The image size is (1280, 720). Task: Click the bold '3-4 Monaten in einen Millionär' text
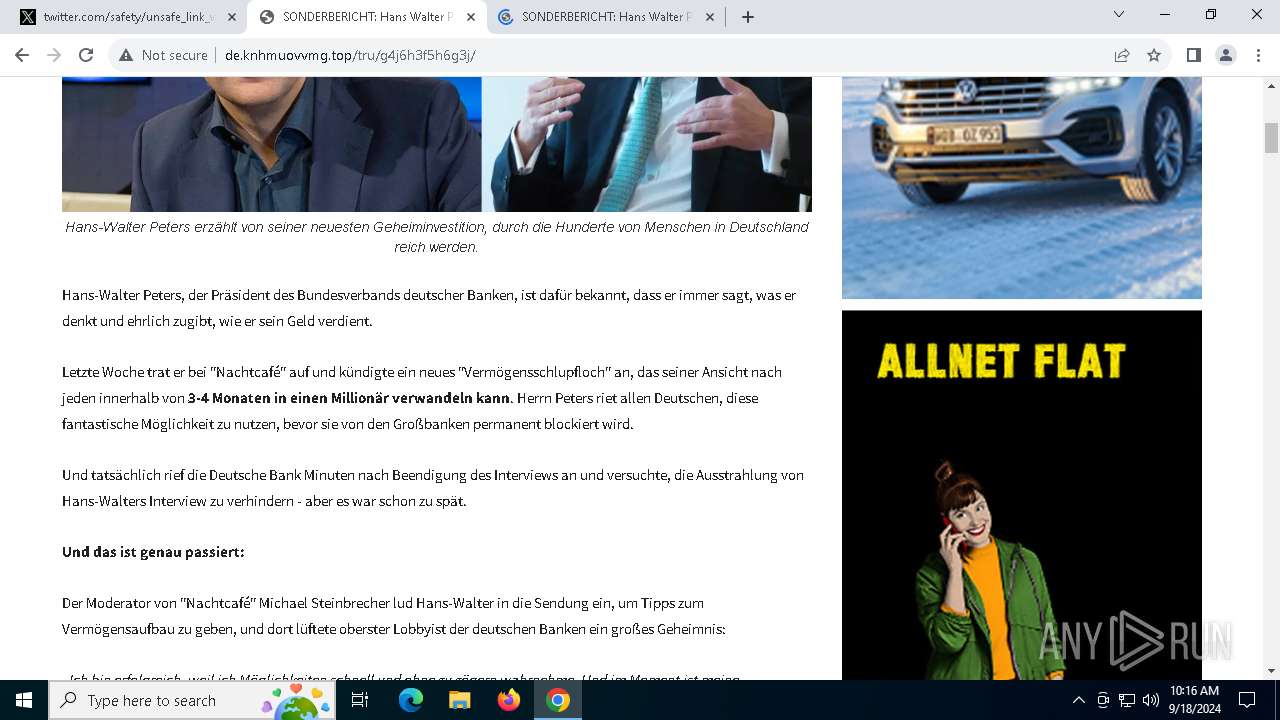pyautogui.click(x=349, y=398)
